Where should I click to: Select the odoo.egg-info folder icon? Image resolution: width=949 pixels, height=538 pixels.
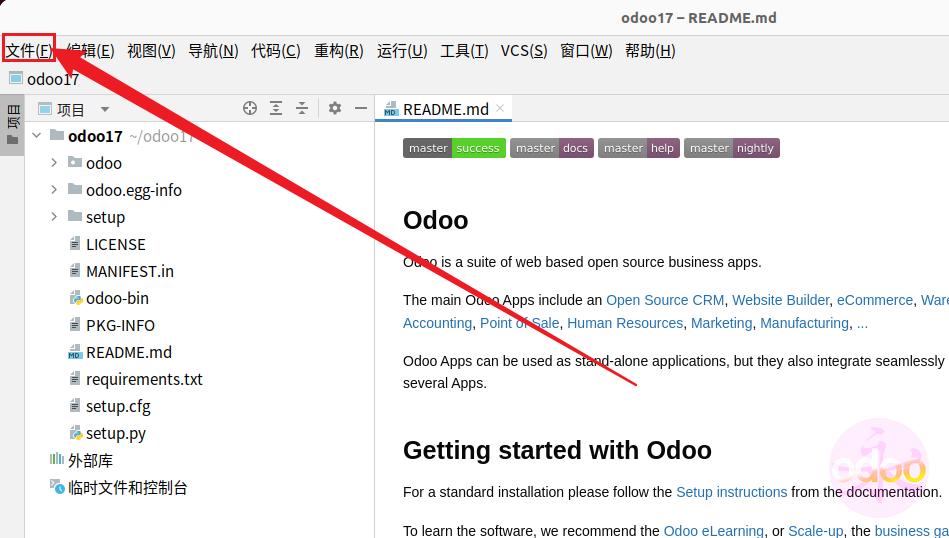tap(75, 189)
